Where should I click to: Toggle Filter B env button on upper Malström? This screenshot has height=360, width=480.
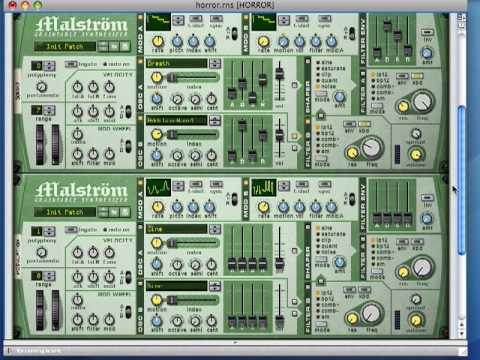[350, 124]
